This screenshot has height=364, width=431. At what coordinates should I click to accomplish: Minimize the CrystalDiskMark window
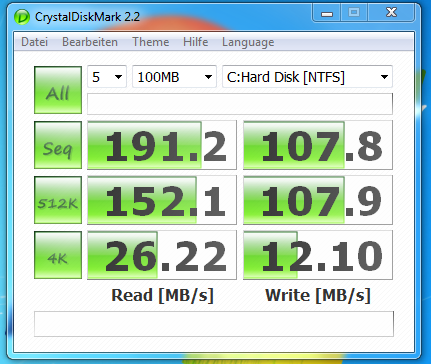[327, 13]
